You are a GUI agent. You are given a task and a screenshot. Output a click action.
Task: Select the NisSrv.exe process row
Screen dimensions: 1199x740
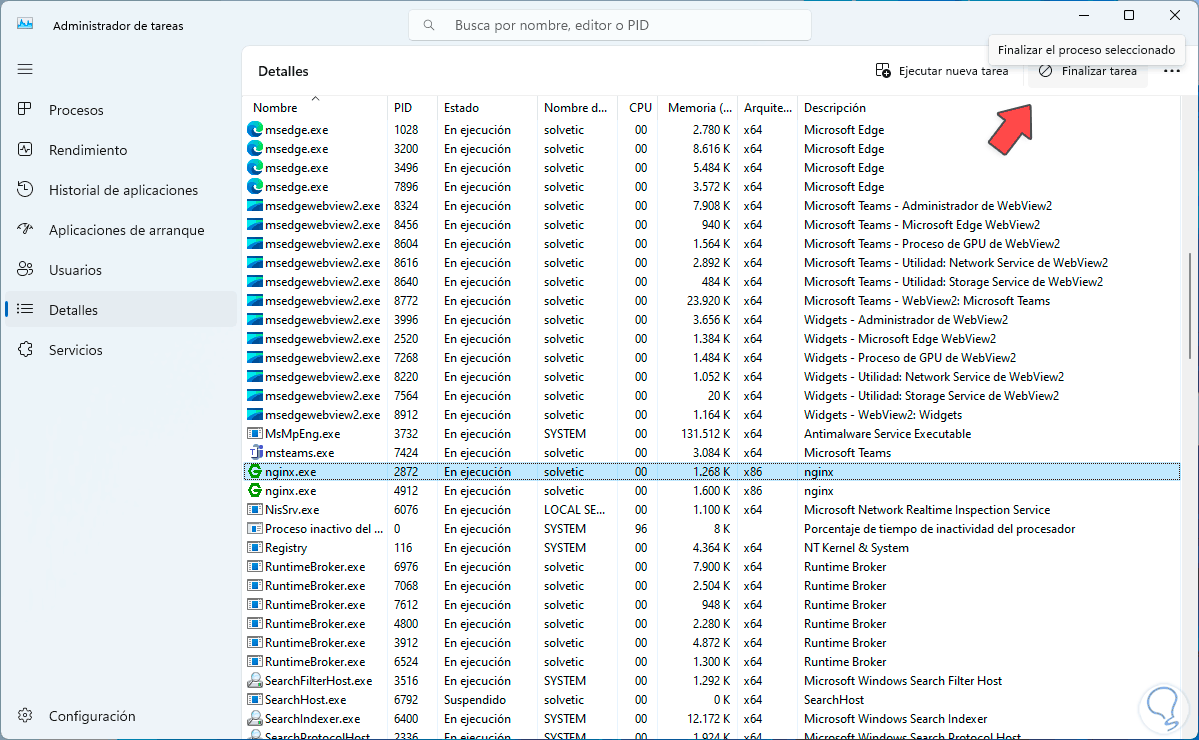712,510
